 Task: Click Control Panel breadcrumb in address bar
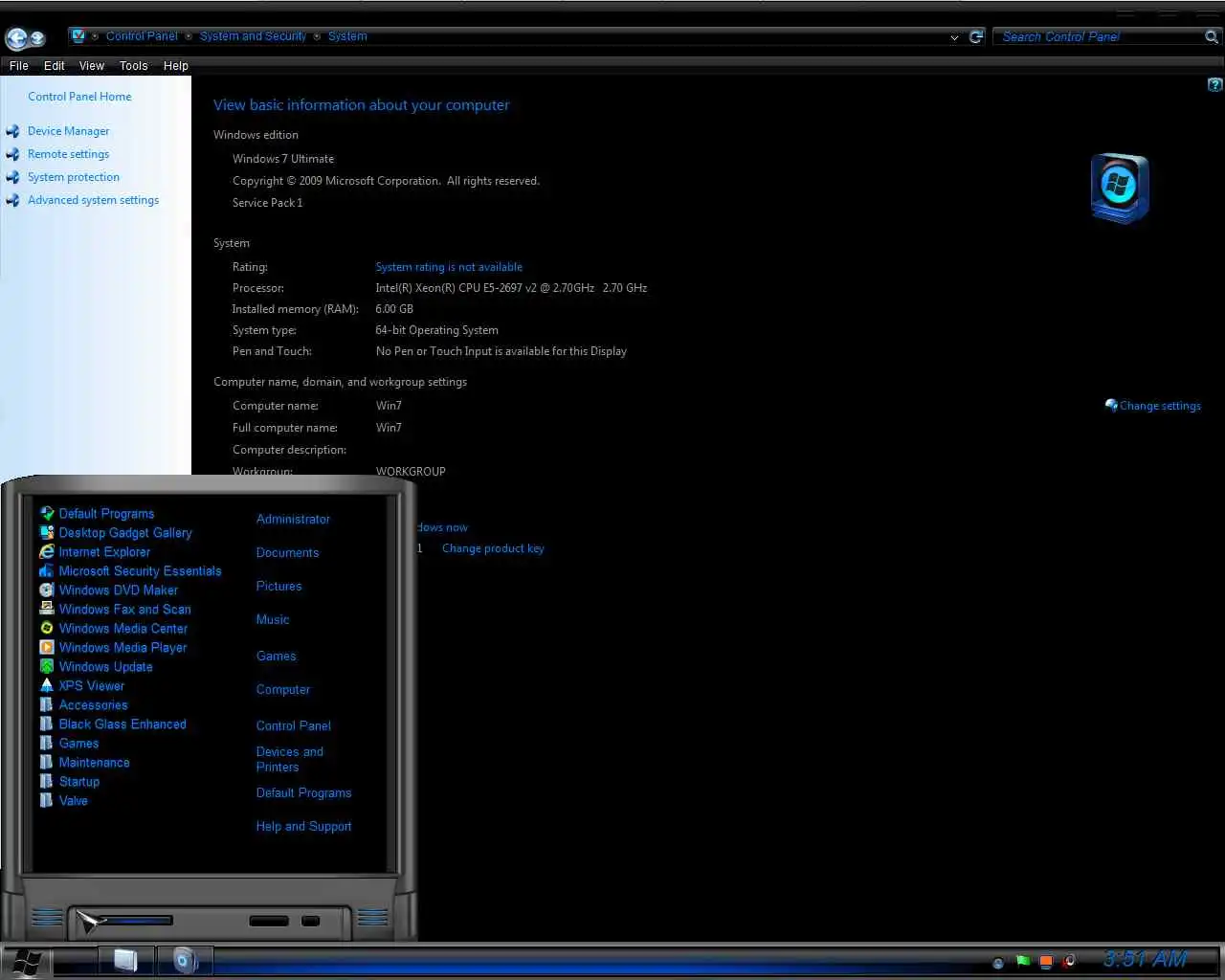[x=142, y=36]
